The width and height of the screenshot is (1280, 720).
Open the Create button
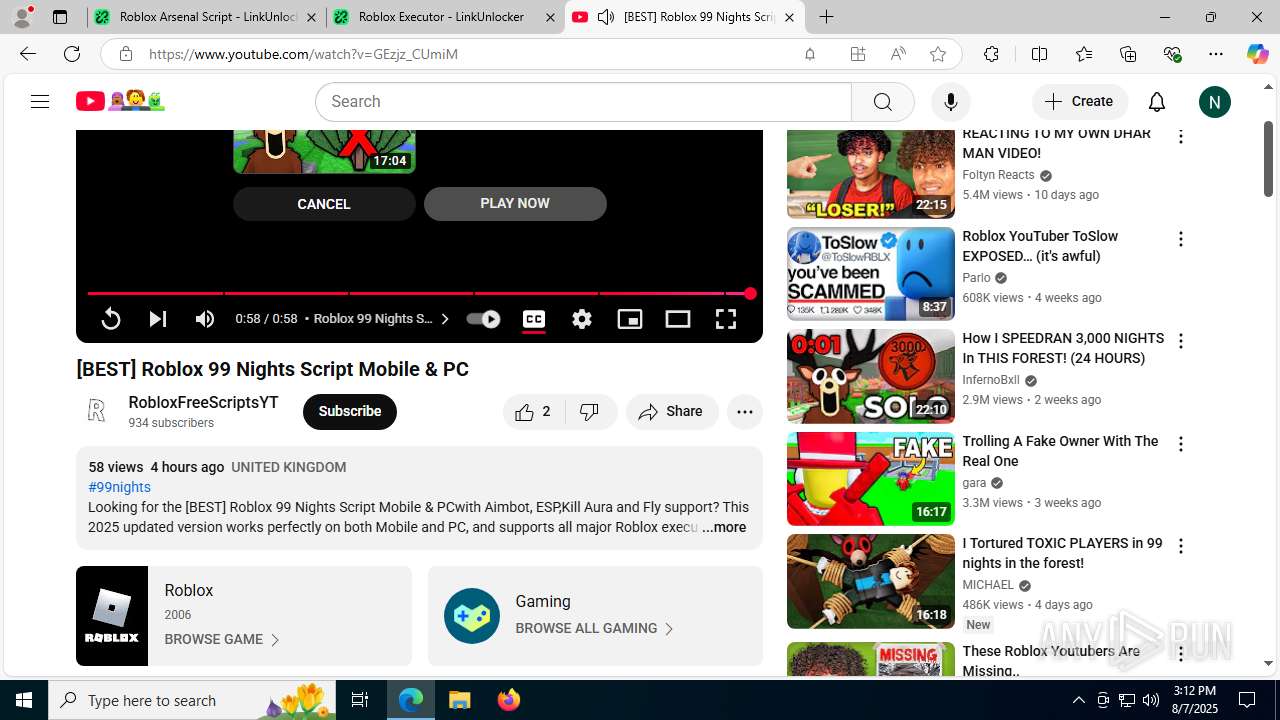pyautogui.click(x=1079, y=101)
